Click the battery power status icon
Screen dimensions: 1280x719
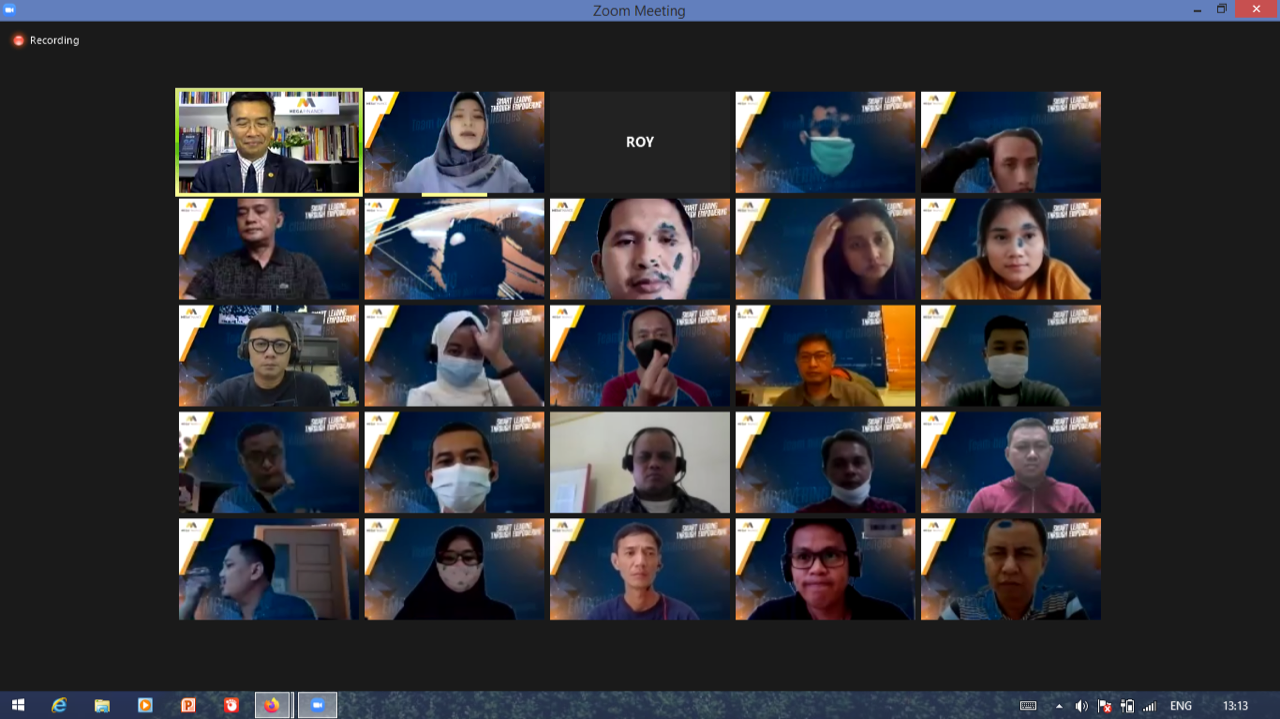[x=1127, y=706]
